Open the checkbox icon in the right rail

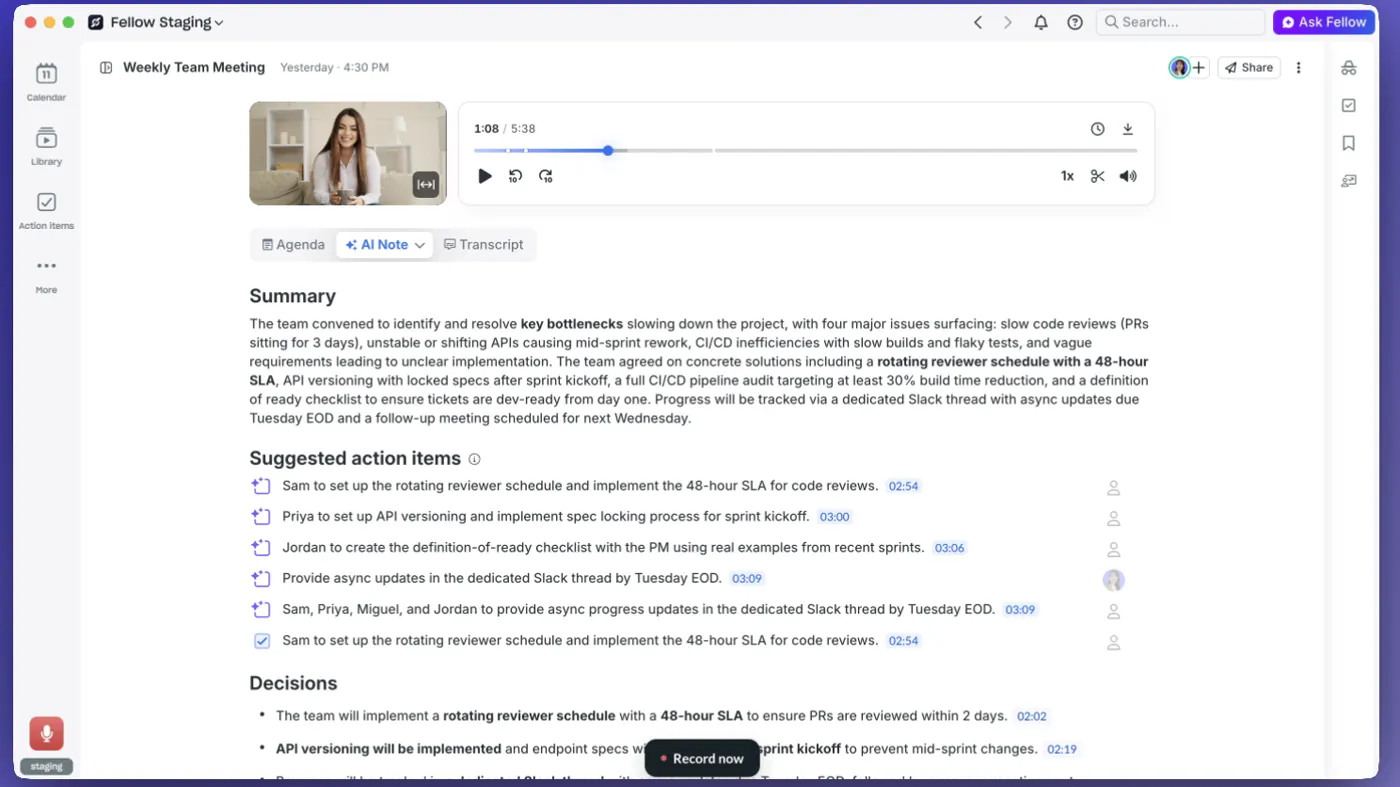(1349, 105)
